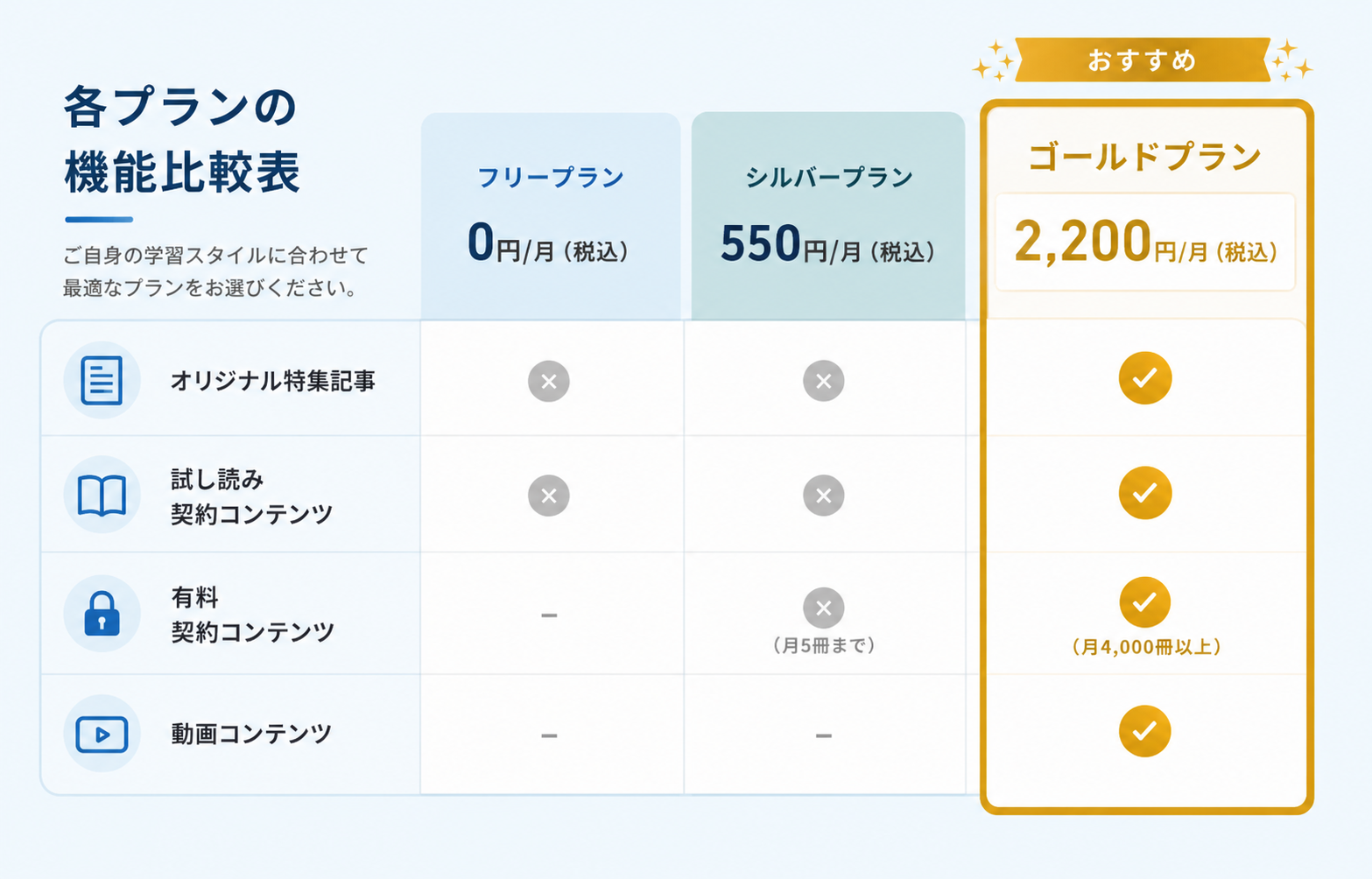This screenshot has width=1372, height=879.
Task: Click the 各プランの機能比較表 title
Action: pyautogui.click(x=182, y=139)
